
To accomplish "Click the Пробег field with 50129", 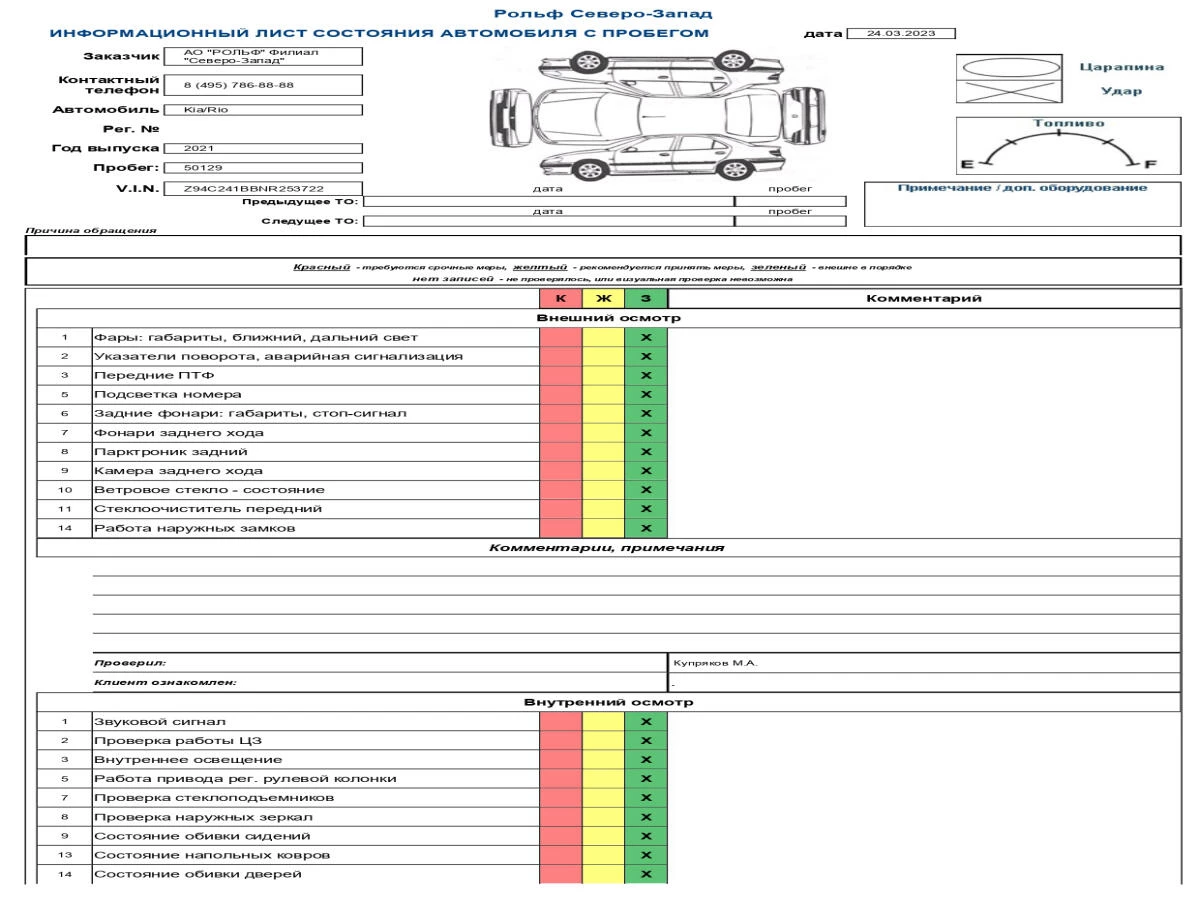I will (x=262, y=168).
